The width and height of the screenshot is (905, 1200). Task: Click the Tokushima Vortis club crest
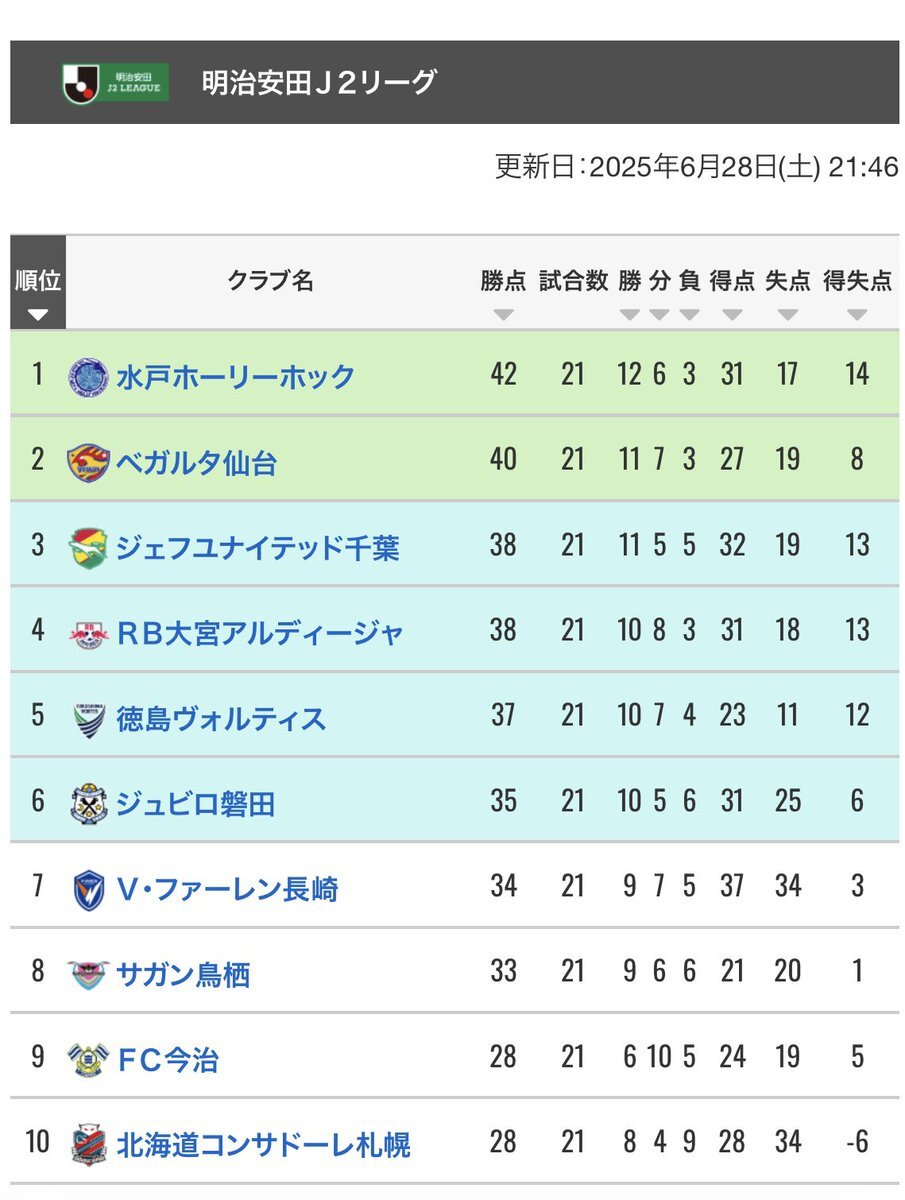[88, 718]
